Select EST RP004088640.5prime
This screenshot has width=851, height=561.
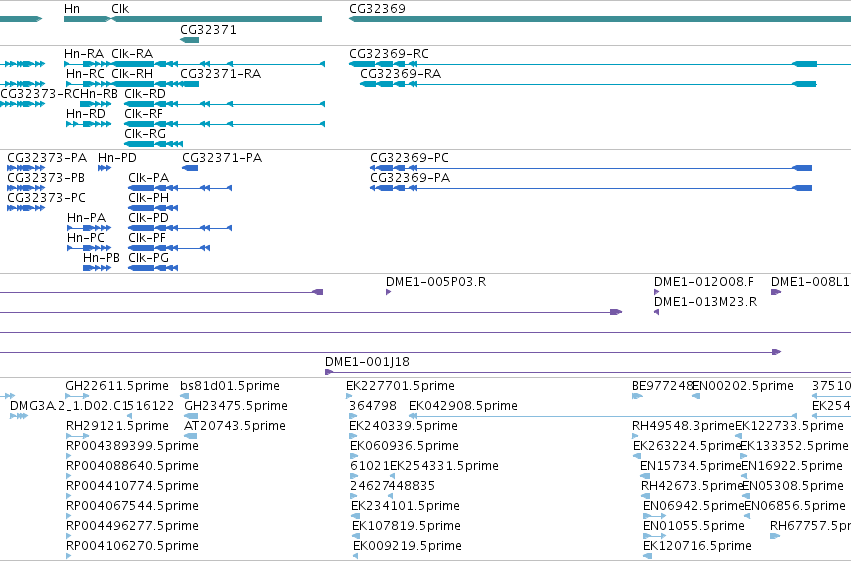[132, 467]
